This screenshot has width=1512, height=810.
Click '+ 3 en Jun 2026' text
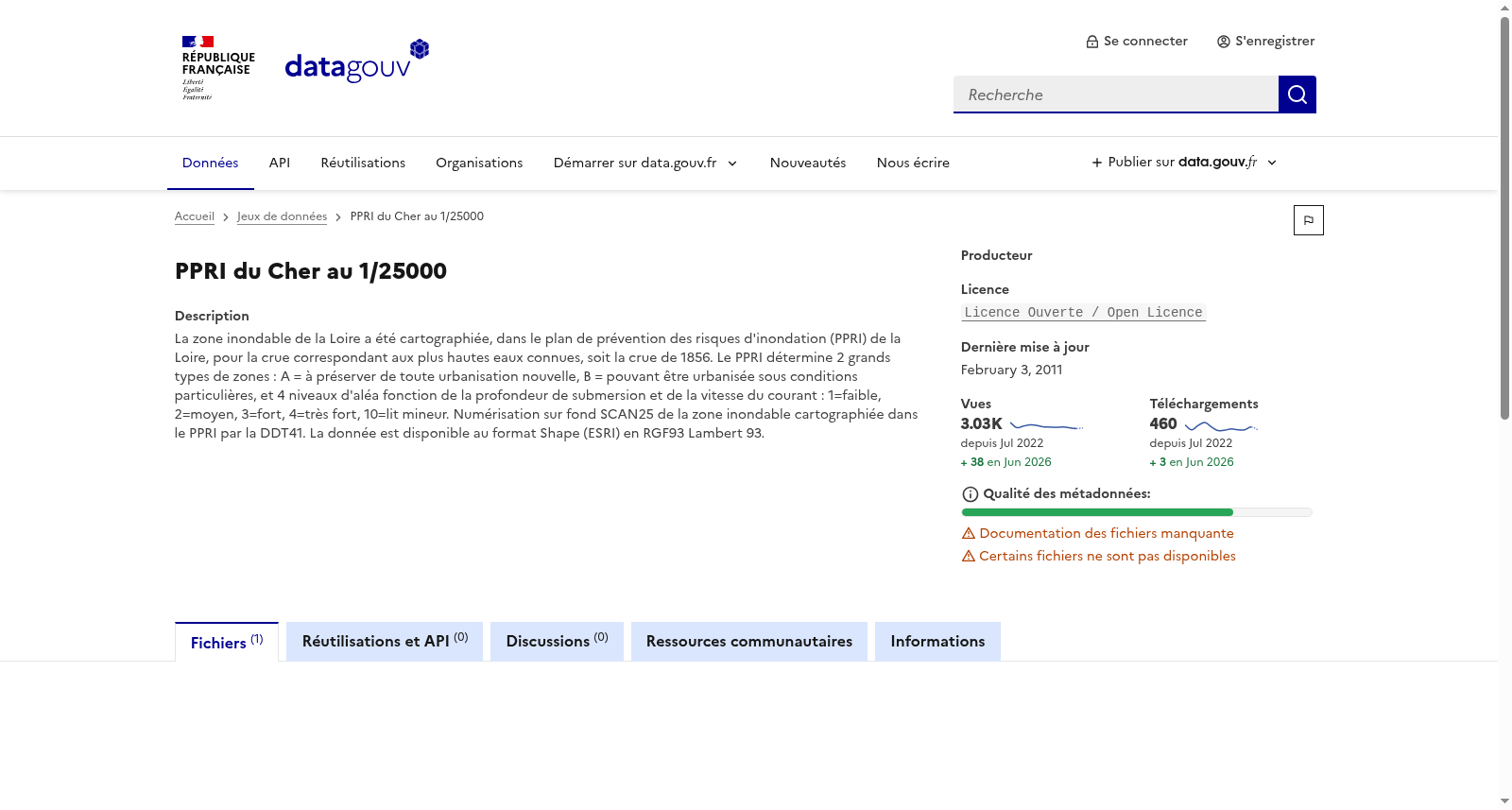(1192, 462)
